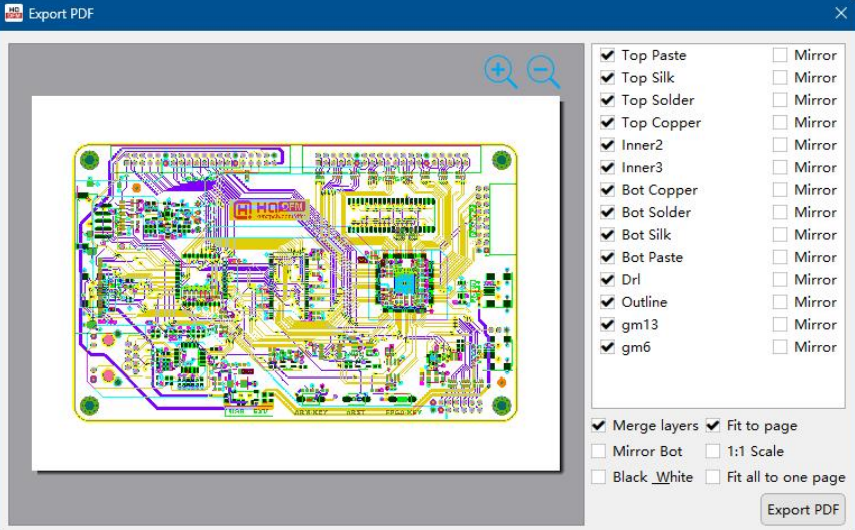855x530 pixels.
Task: Enable Black White output option
Action: [x=599, y=477]
